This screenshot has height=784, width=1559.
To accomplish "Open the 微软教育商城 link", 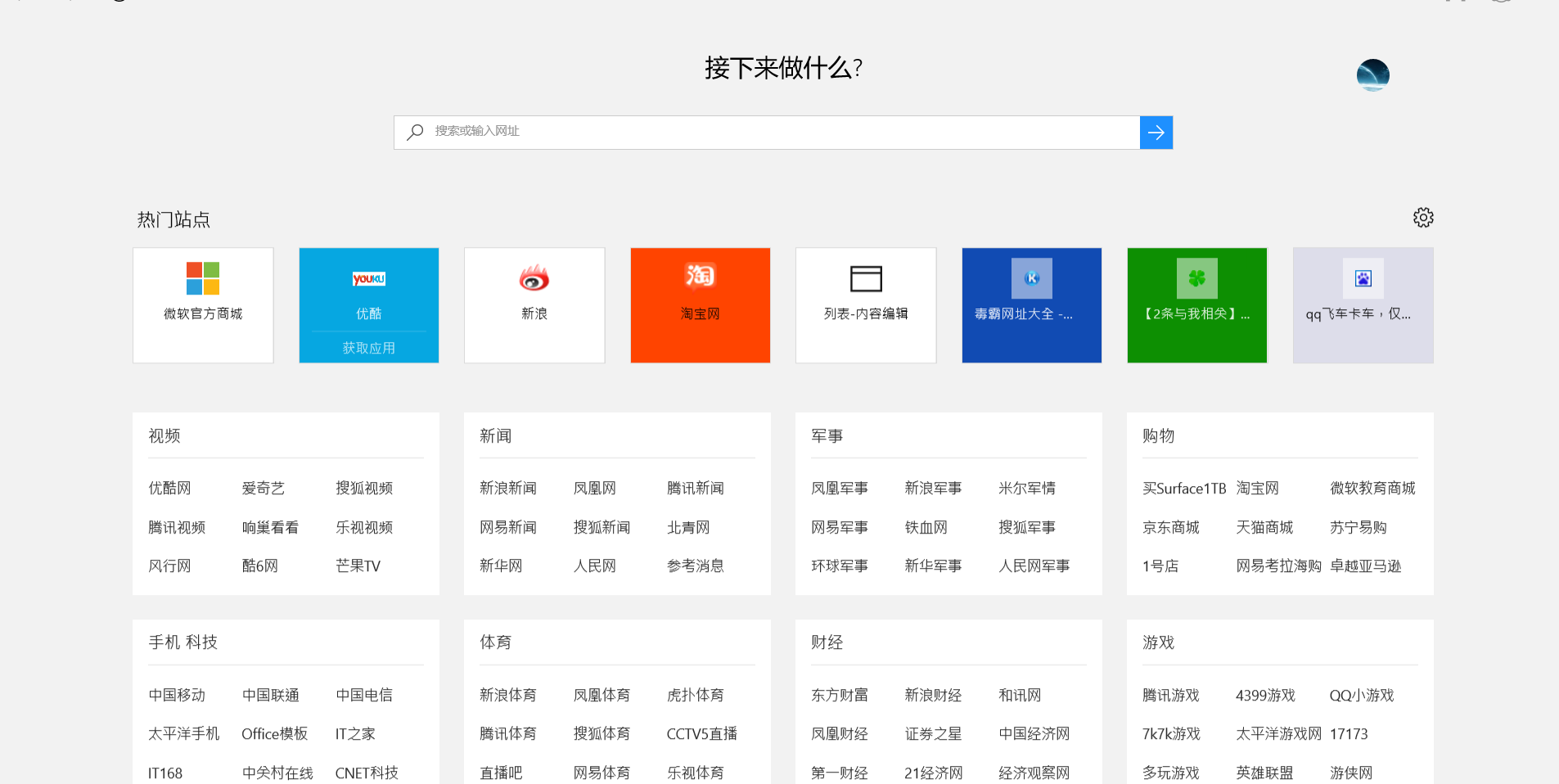I will tap(1372, 489).
